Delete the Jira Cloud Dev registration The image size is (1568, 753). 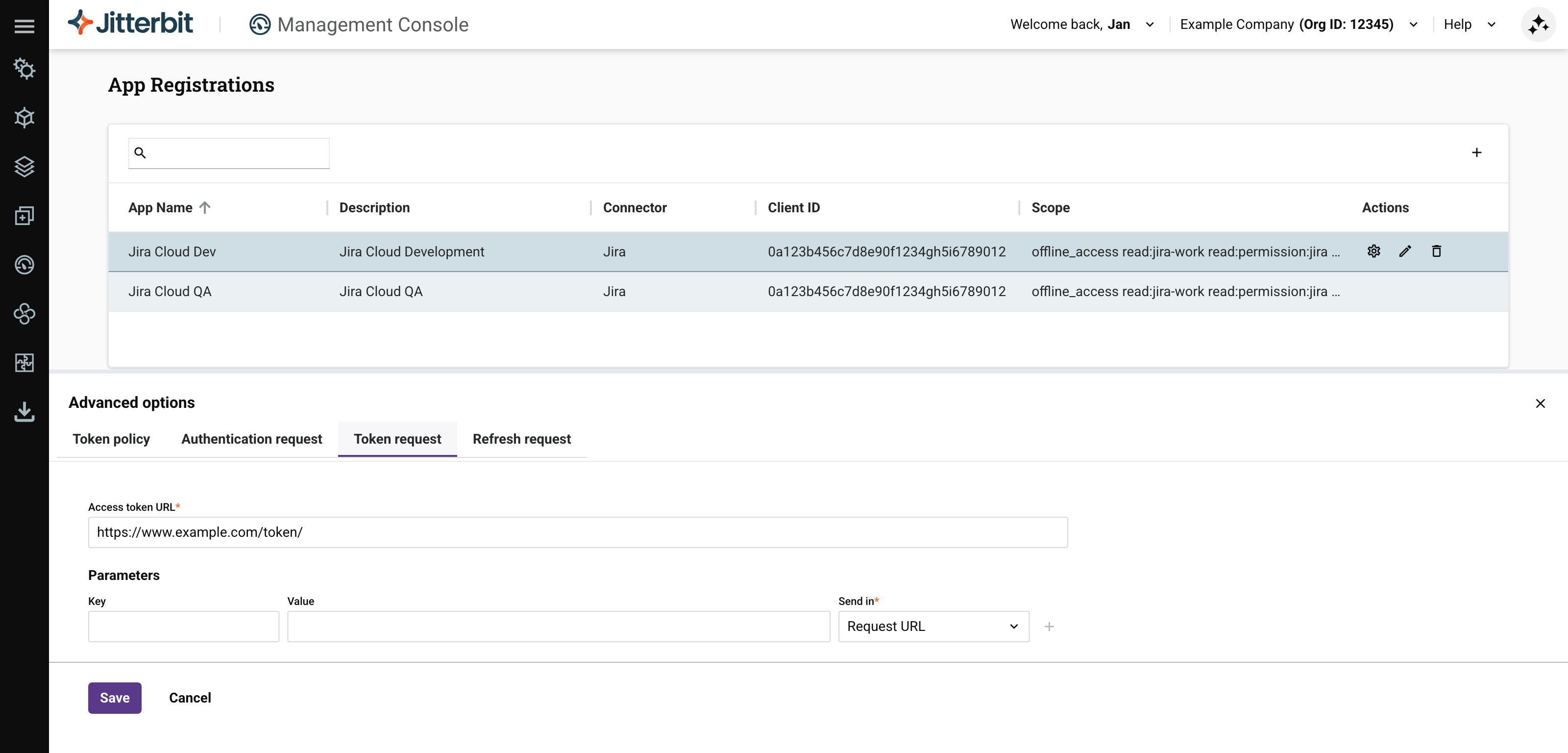coord(1437,251)
